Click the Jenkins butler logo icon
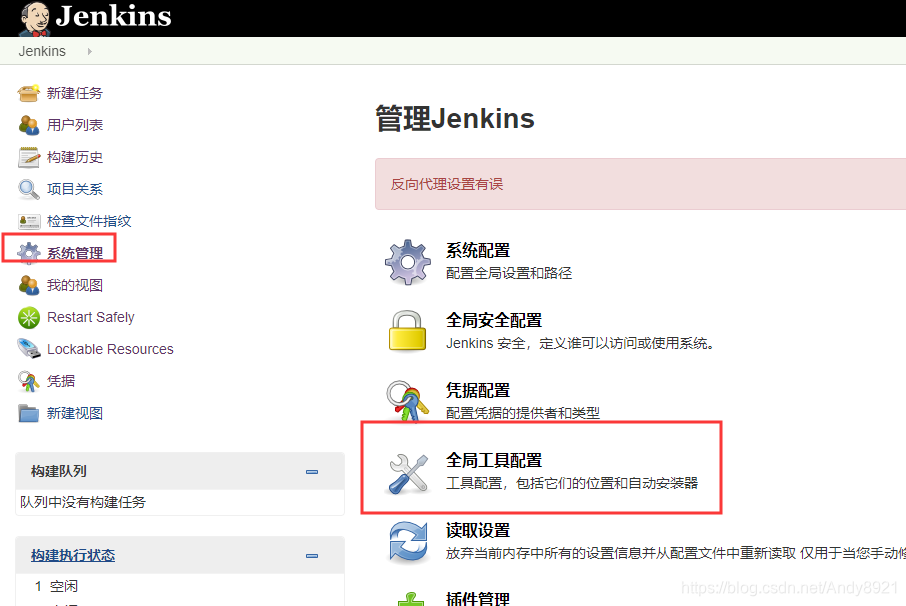This screenshot has height=606, width=906. point(34,18)
